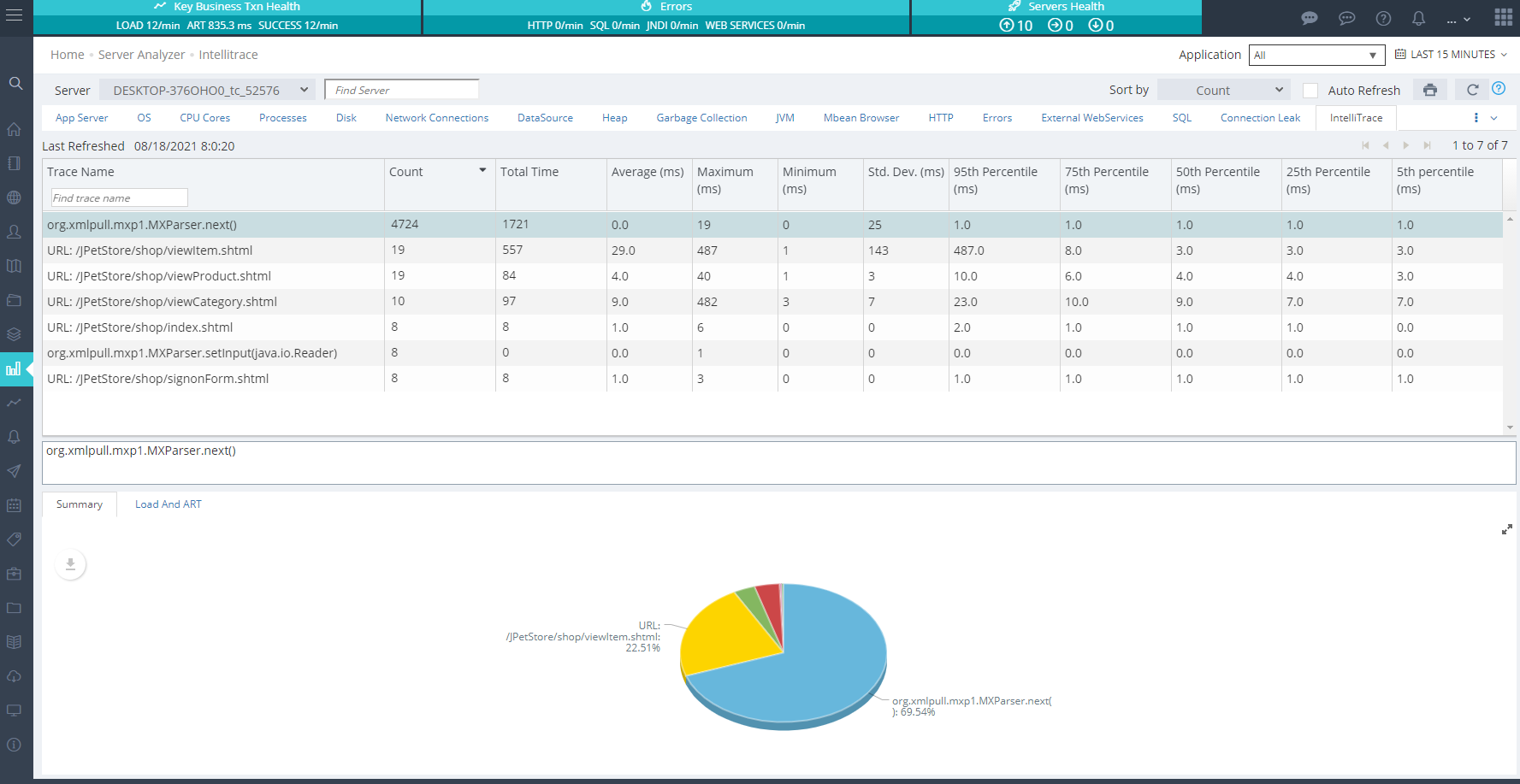Click the Find trace name field
Image resolution: width=1520 pixels, height=784 pixels.
coord(119,197)
